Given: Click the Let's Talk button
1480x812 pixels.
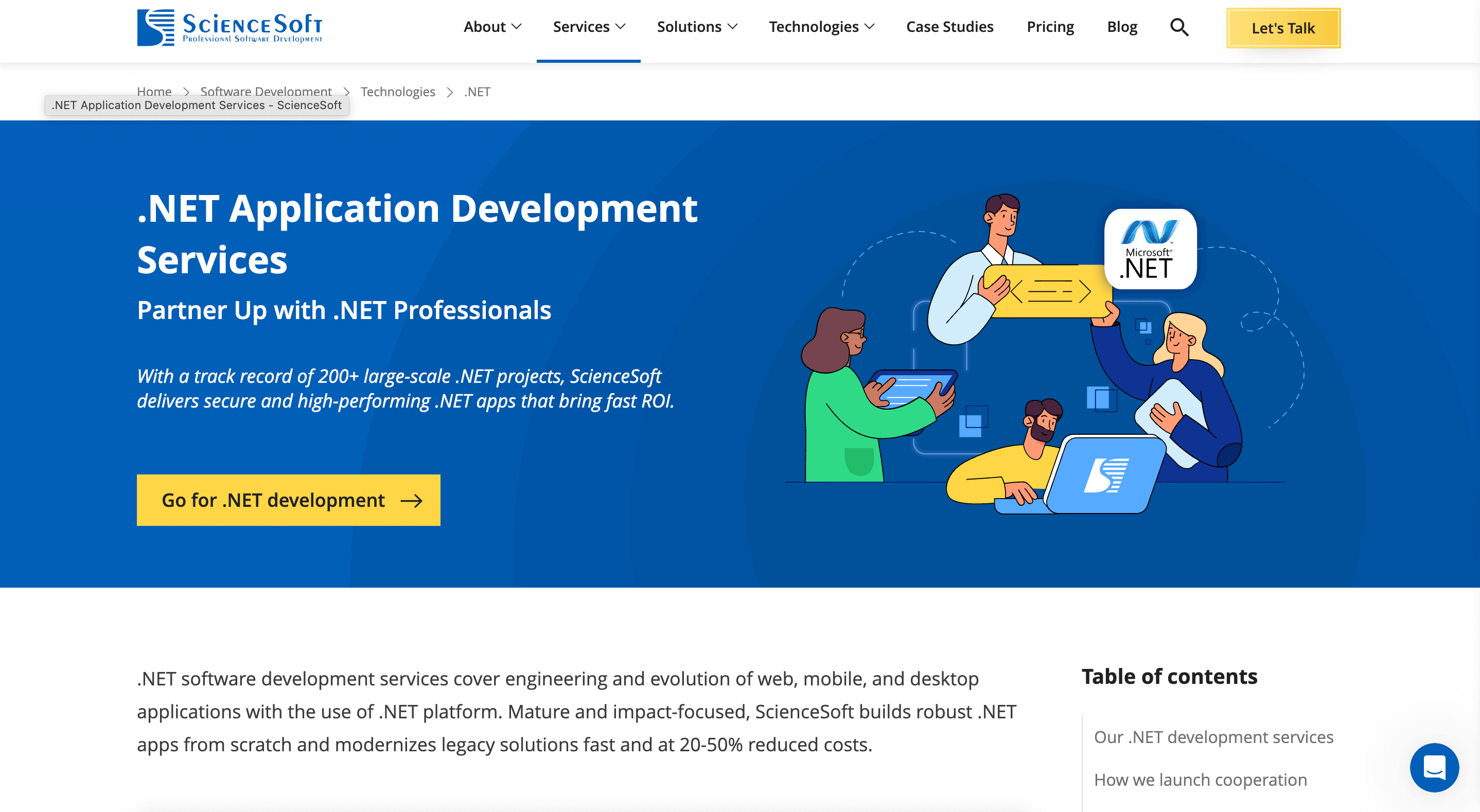Looking at the screenshot, I should pyautogui.click(x=1283, y=28).
